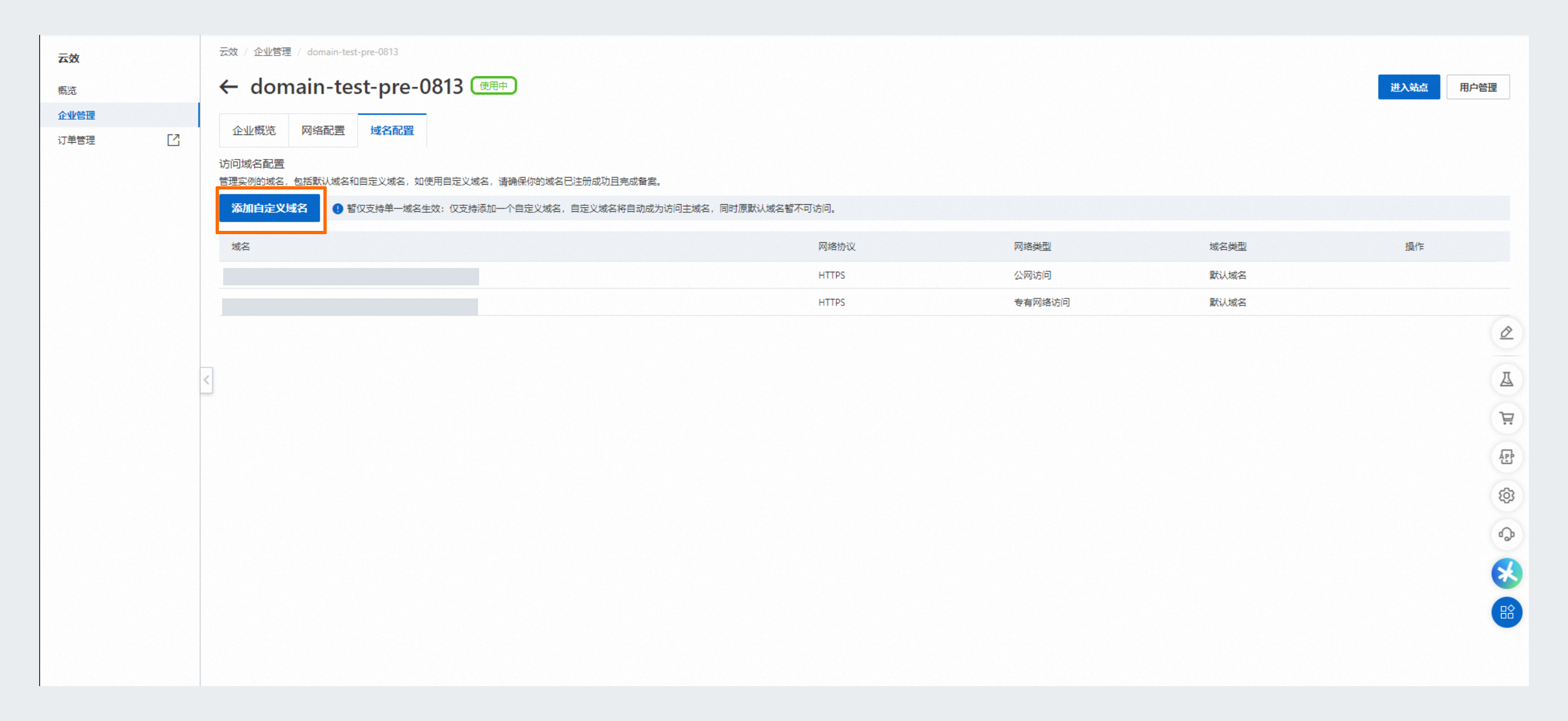Collapse the left sidebar with chevron handle
The height and width of the screenshot is (721, 1568).
pyautogui.click(x=206, y=380)
